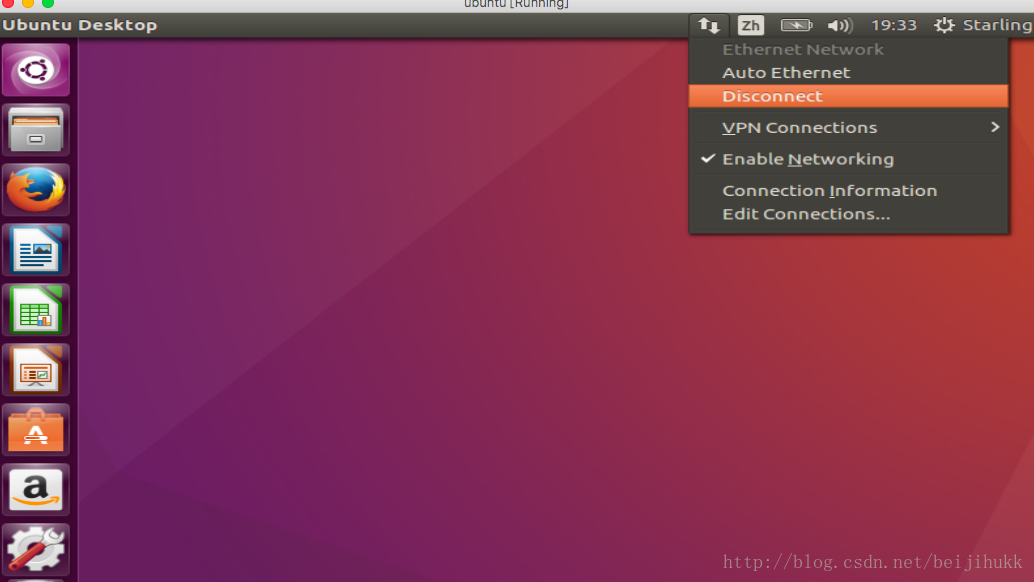Choose Disconnect from network menu
This screenshot has height=582, width=1034.
tap(849, 96)
